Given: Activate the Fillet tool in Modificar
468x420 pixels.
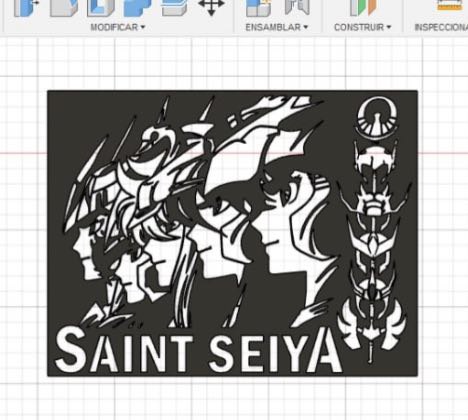Looking at the screenshot, I should click(64, 8).
